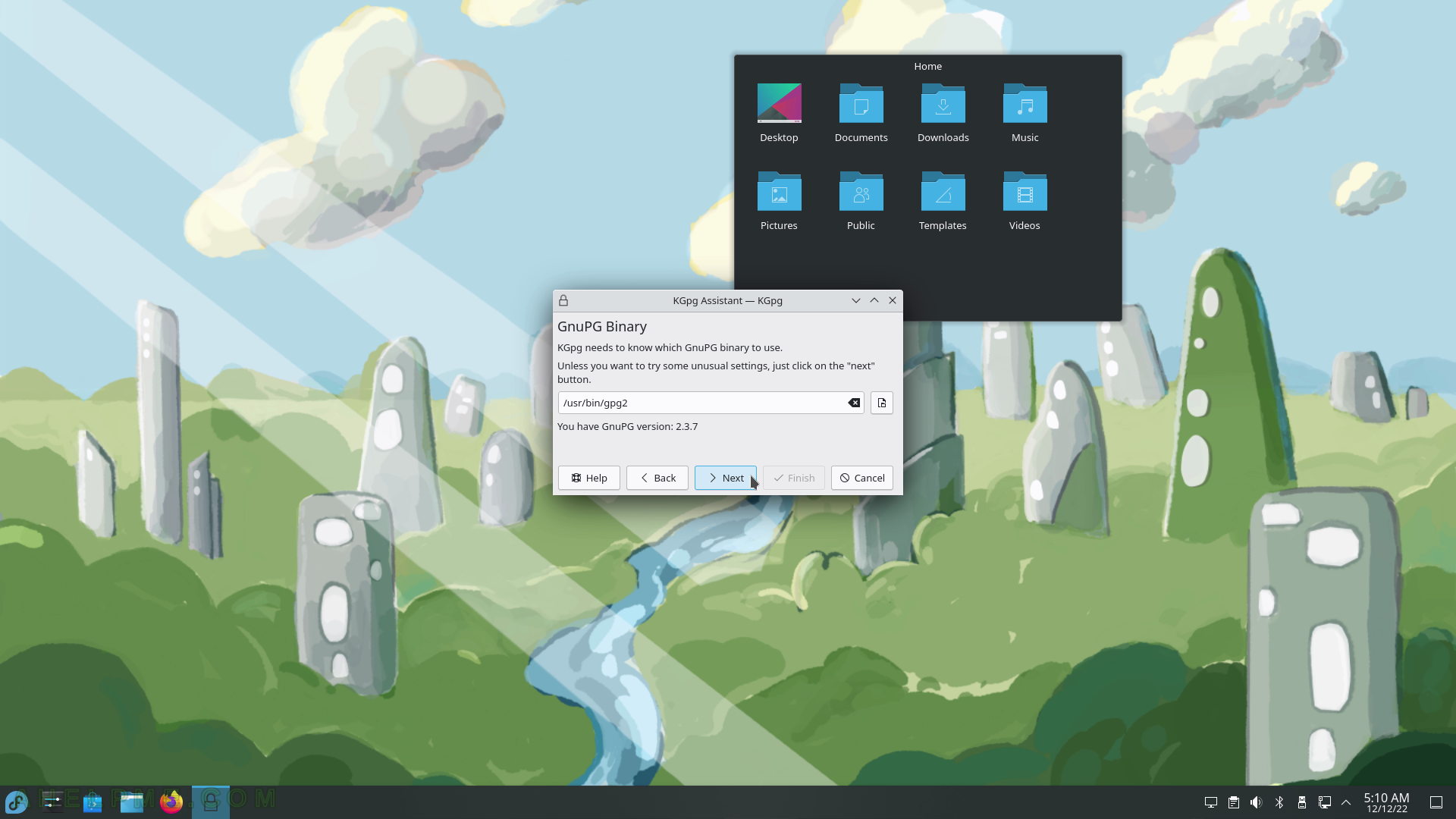Image resolution: width=1456 pixels, height=819 pixels.
Task: Open file browse dialog for GnuPG binary
Action: tap(882, 403)
